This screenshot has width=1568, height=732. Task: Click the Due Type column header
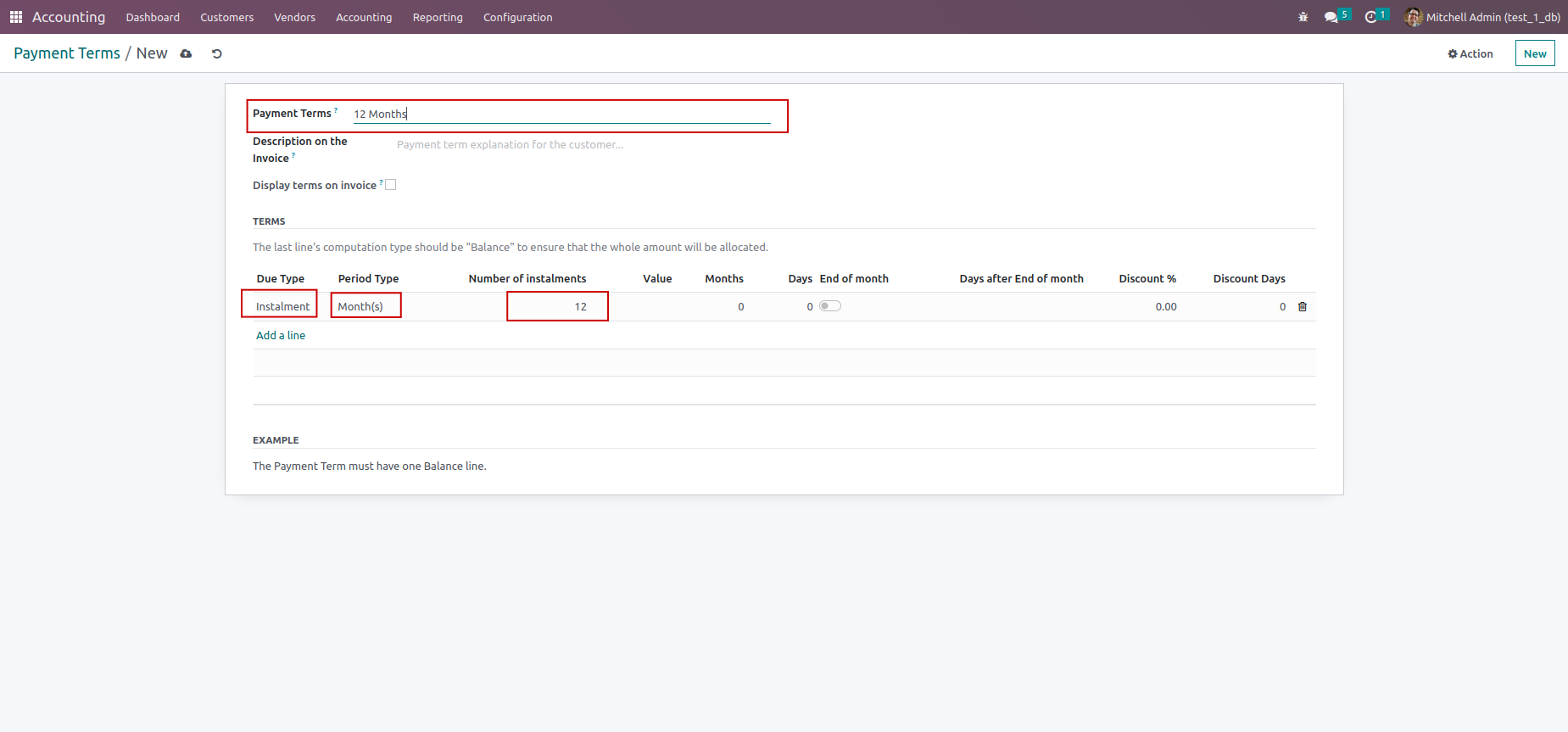tap(281, 279)
